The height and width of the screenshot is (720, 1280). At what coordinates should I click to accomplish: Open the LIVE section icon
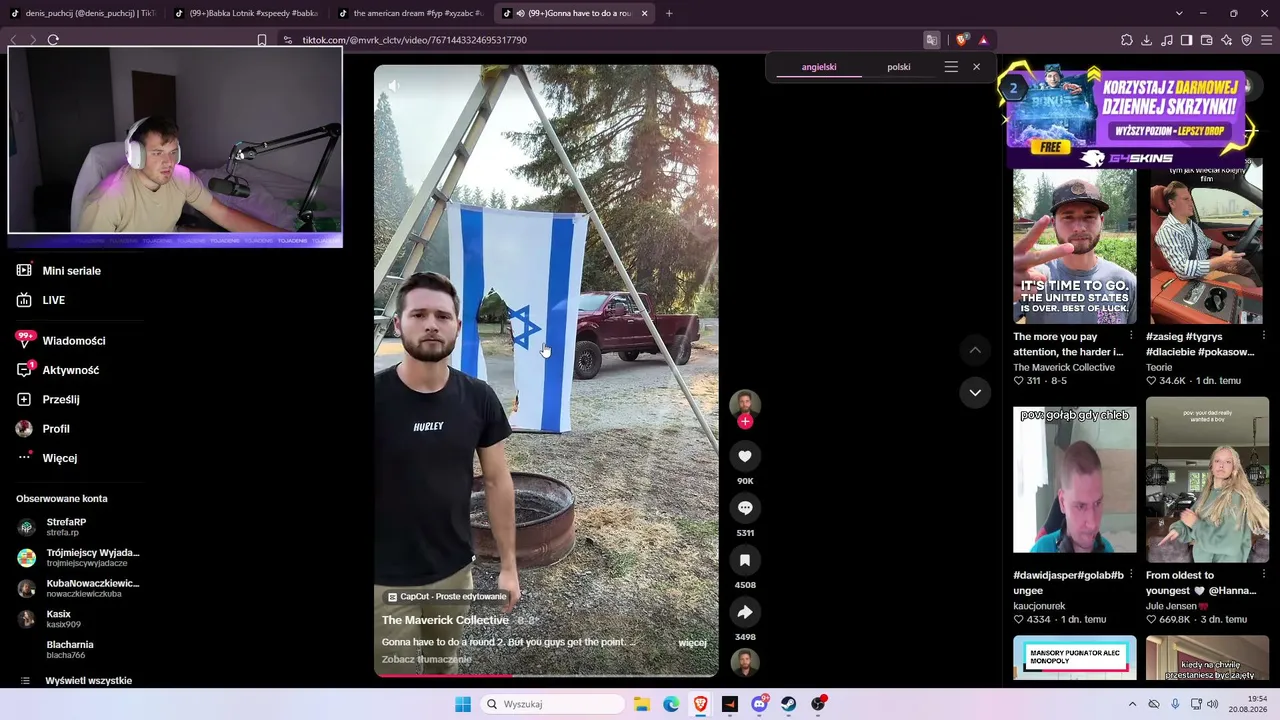[x=24, y=300]
